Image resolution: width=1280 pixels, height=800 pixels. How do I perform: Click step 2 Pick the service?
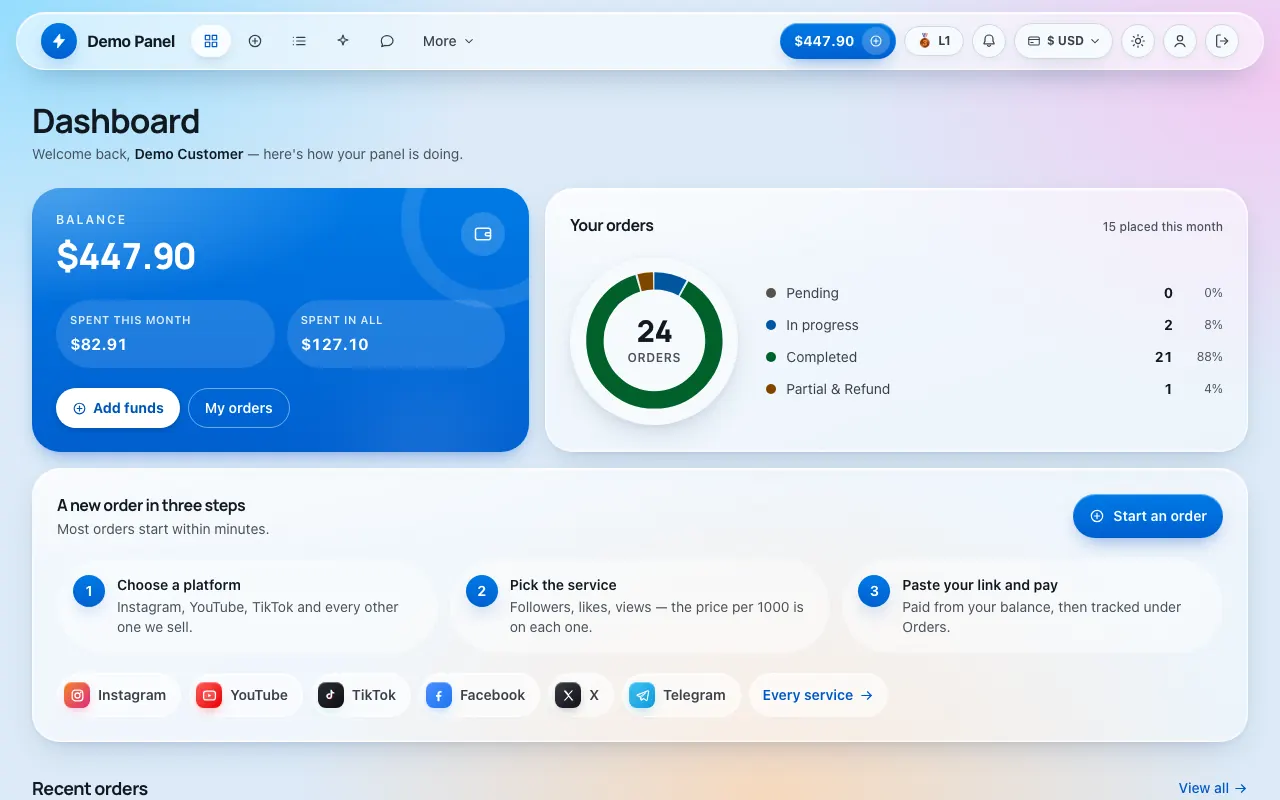click(x=639, y=606)
